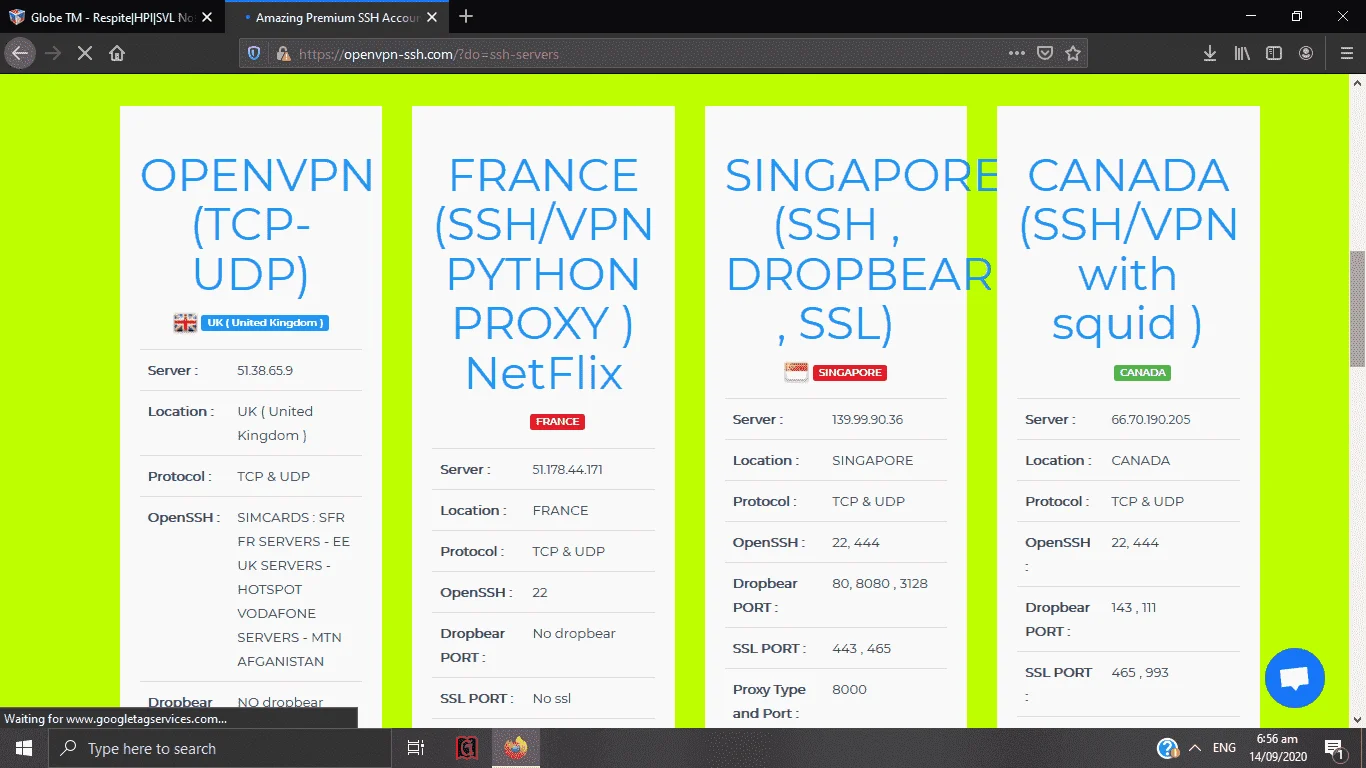
Task: Open the CANADA SSH/VPN with squid heading
Action: [x=1128, y=250]
